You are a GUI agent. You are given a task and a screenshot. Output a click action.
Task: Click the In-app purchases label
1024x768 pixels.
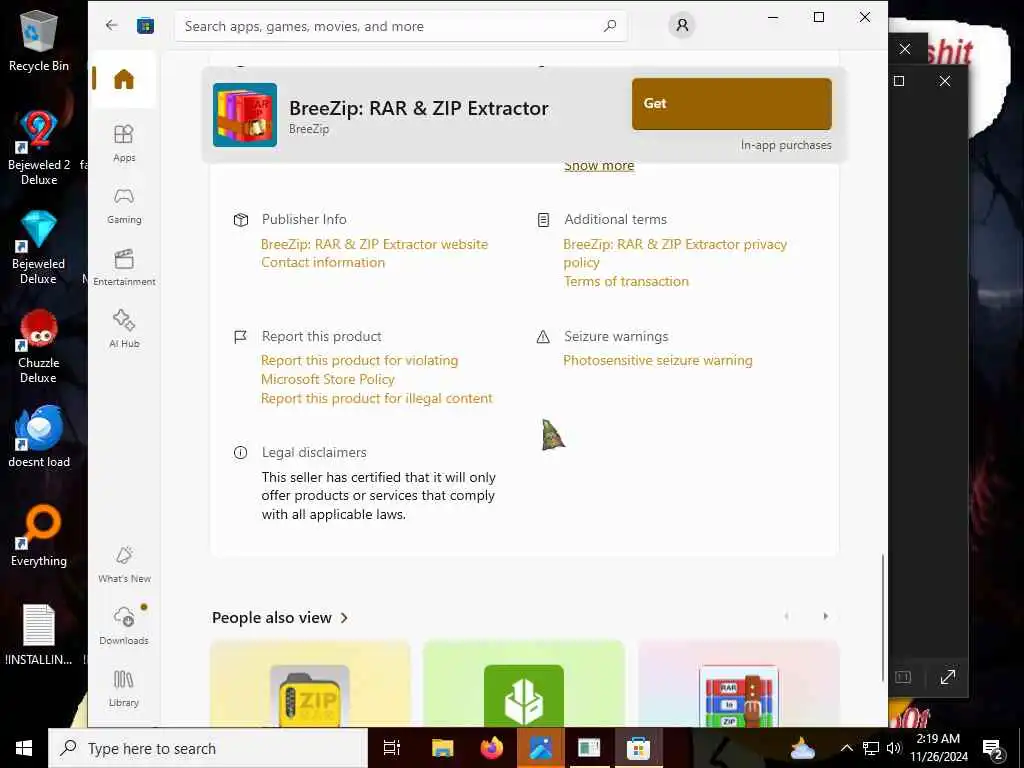pos(786,145)
